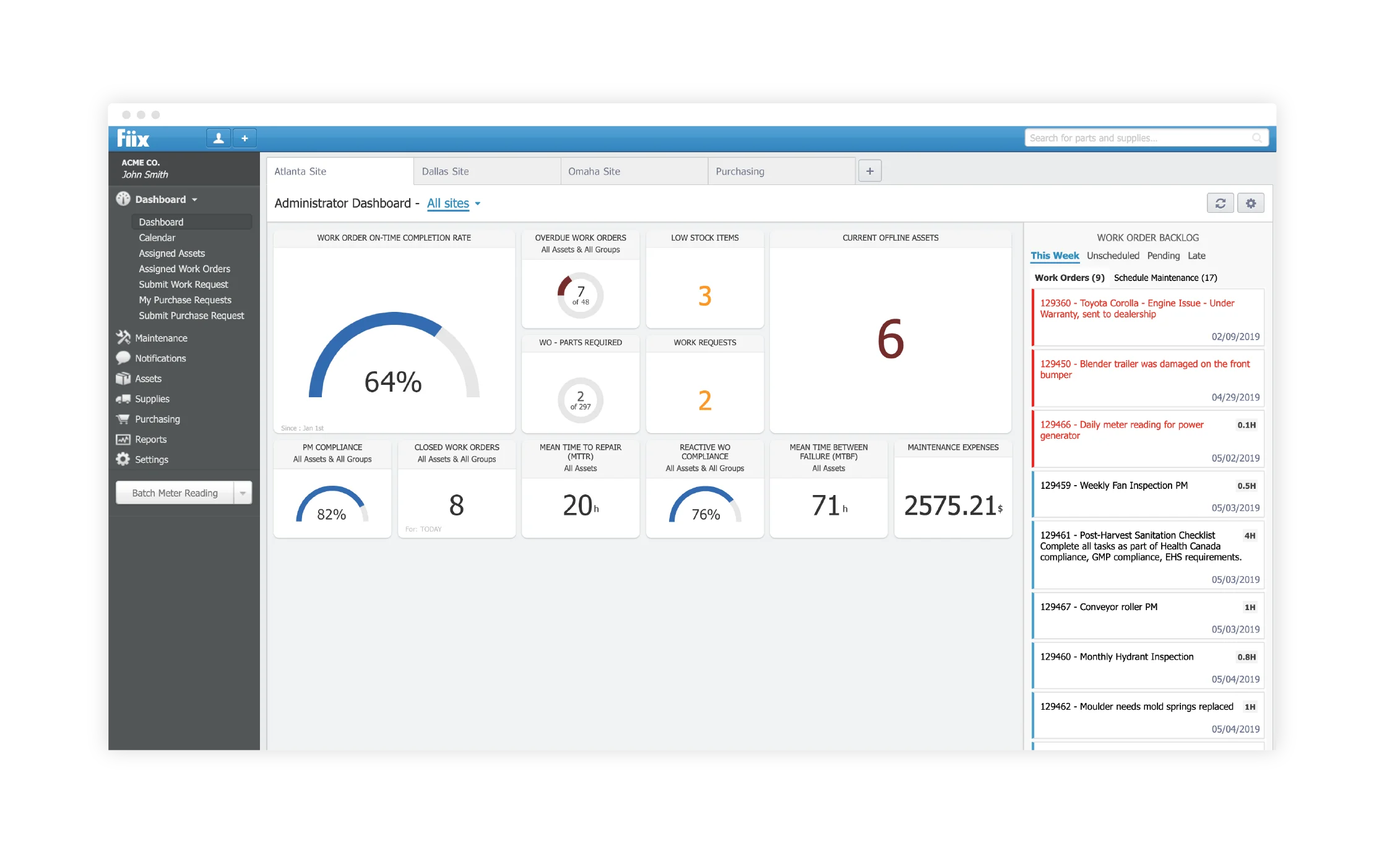Open Assigned Assets in the sidebar

pyautogui.click(x=171, y=253)
